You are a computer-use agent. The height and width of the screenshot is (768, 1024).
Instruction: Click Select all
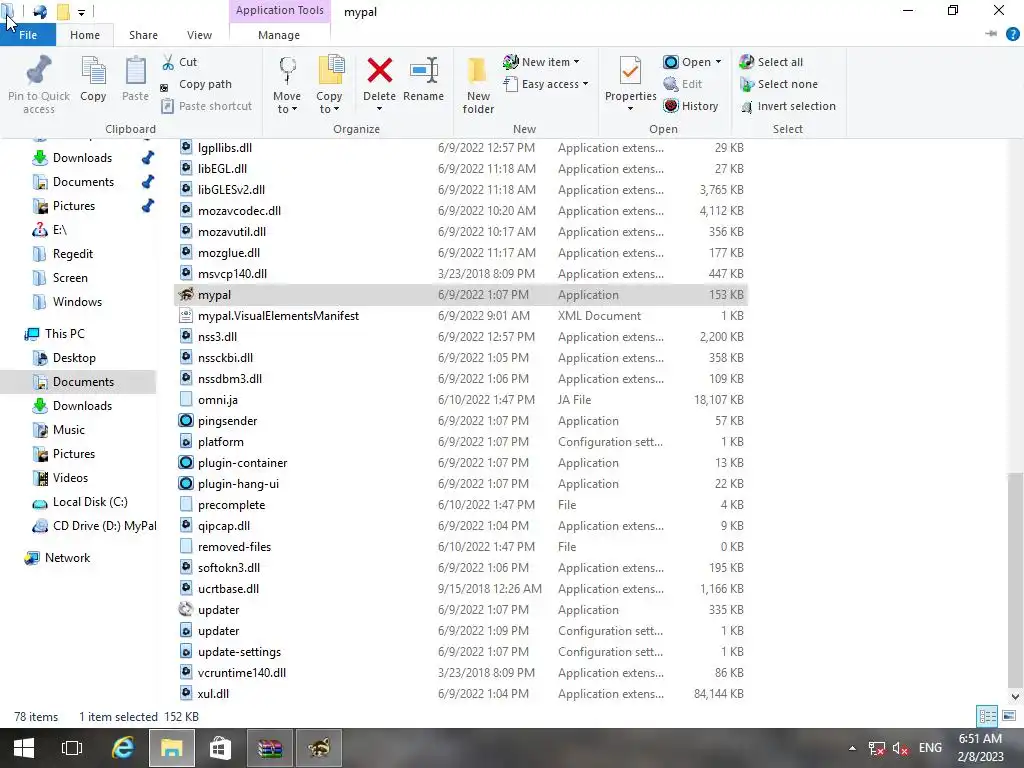[x=771, y=62]
